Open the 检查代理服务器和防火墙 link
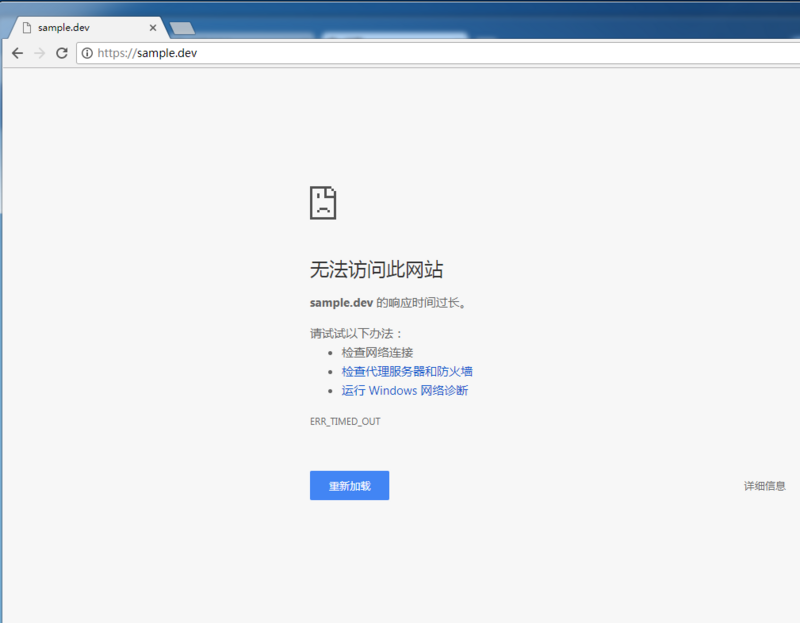The width and height of the screenshot is (800, 623). pos(406,371)
